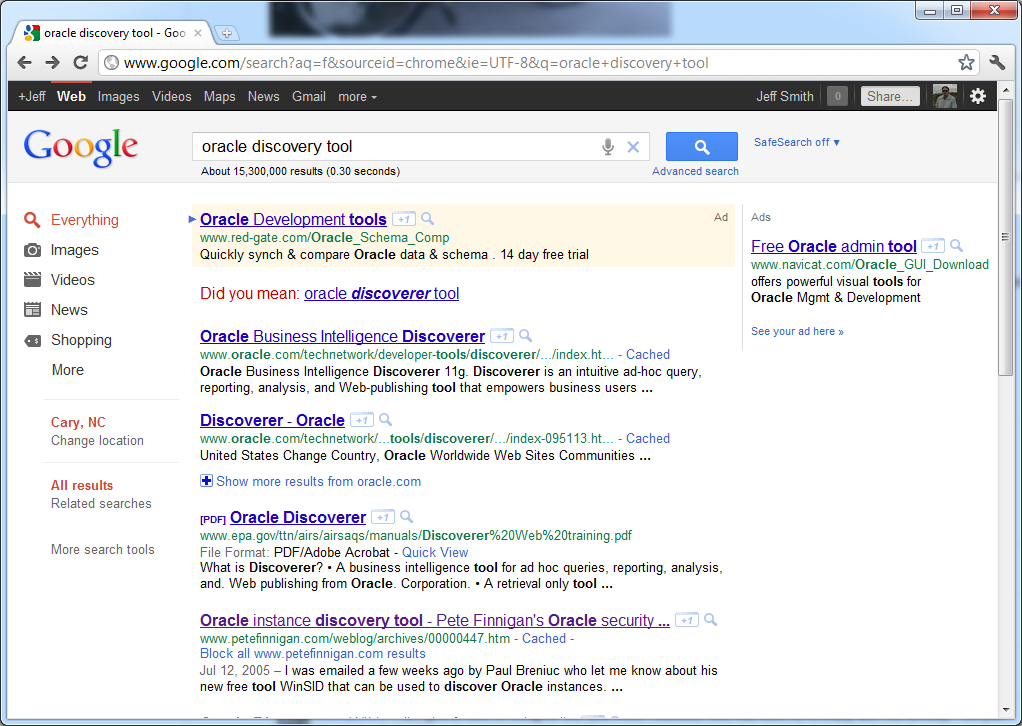Preview PDF Oracle Discoverer result with magnifier

pos(407,517)
